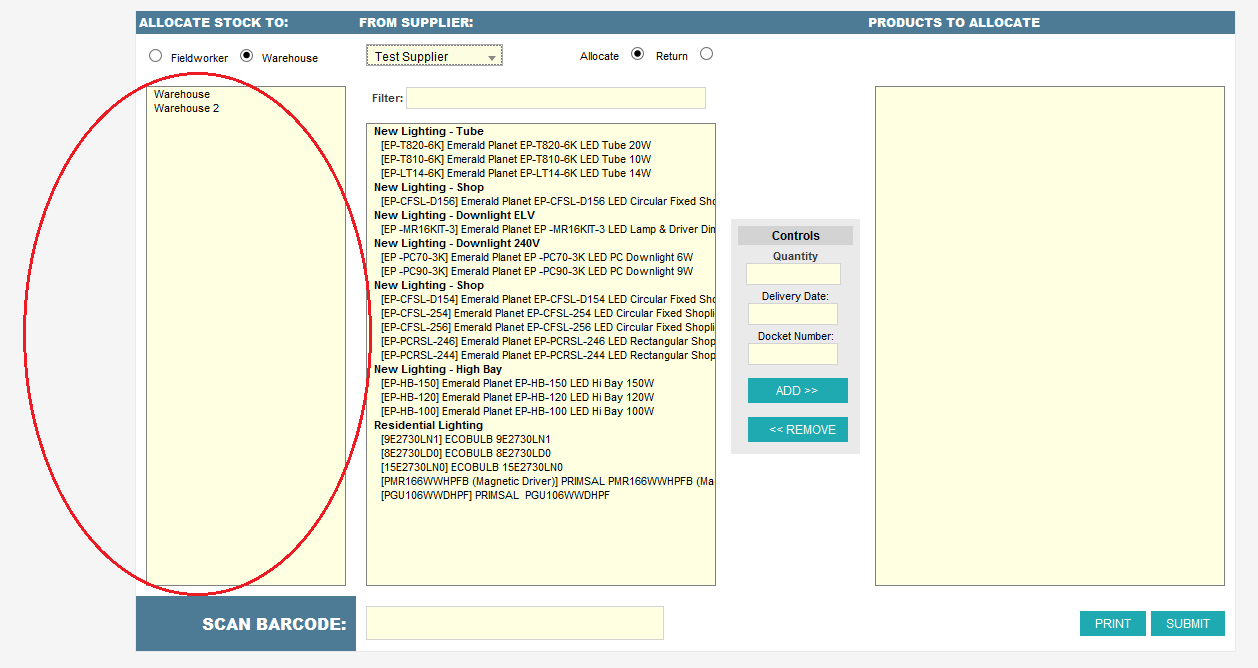Click the Filter text field
The image size is (1258, 668).
pos(555,98)
